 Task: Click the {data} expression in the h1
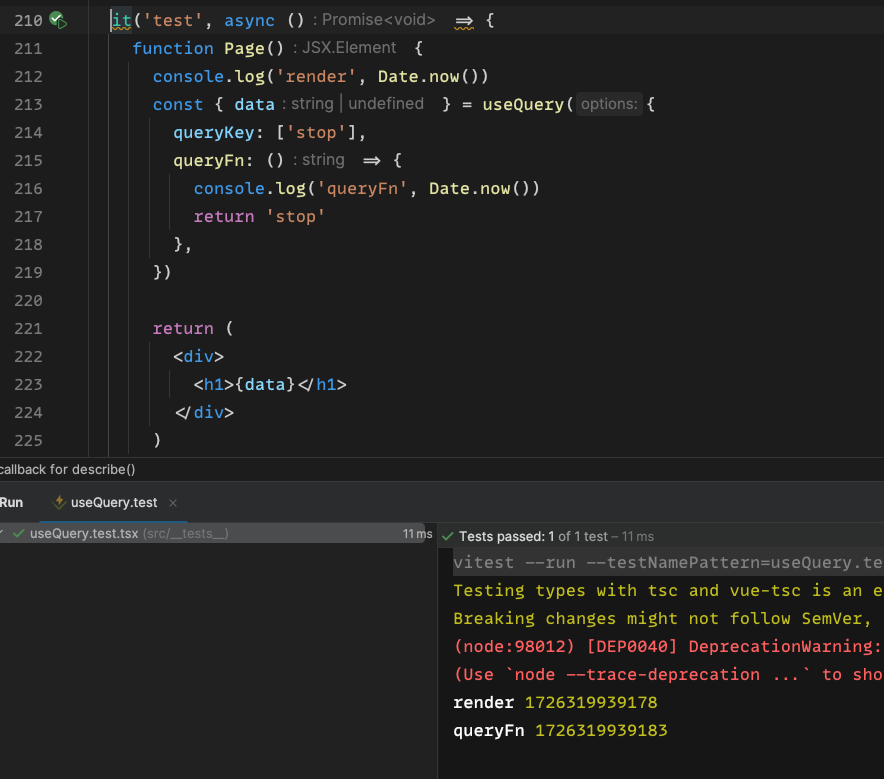point(265,384)
